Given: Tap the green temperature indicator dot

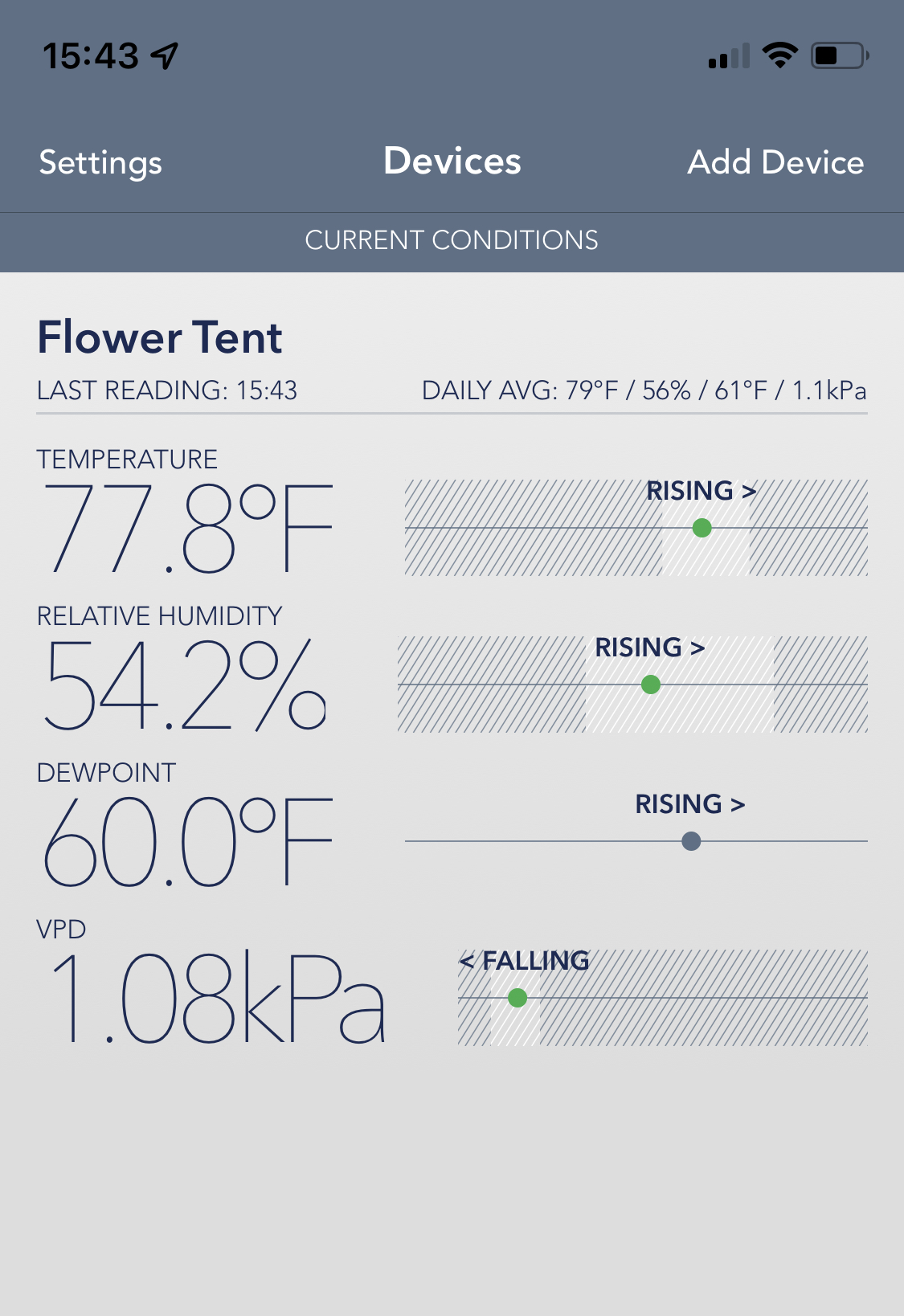Looking at the screenshot, I should [x=702, y=528].
